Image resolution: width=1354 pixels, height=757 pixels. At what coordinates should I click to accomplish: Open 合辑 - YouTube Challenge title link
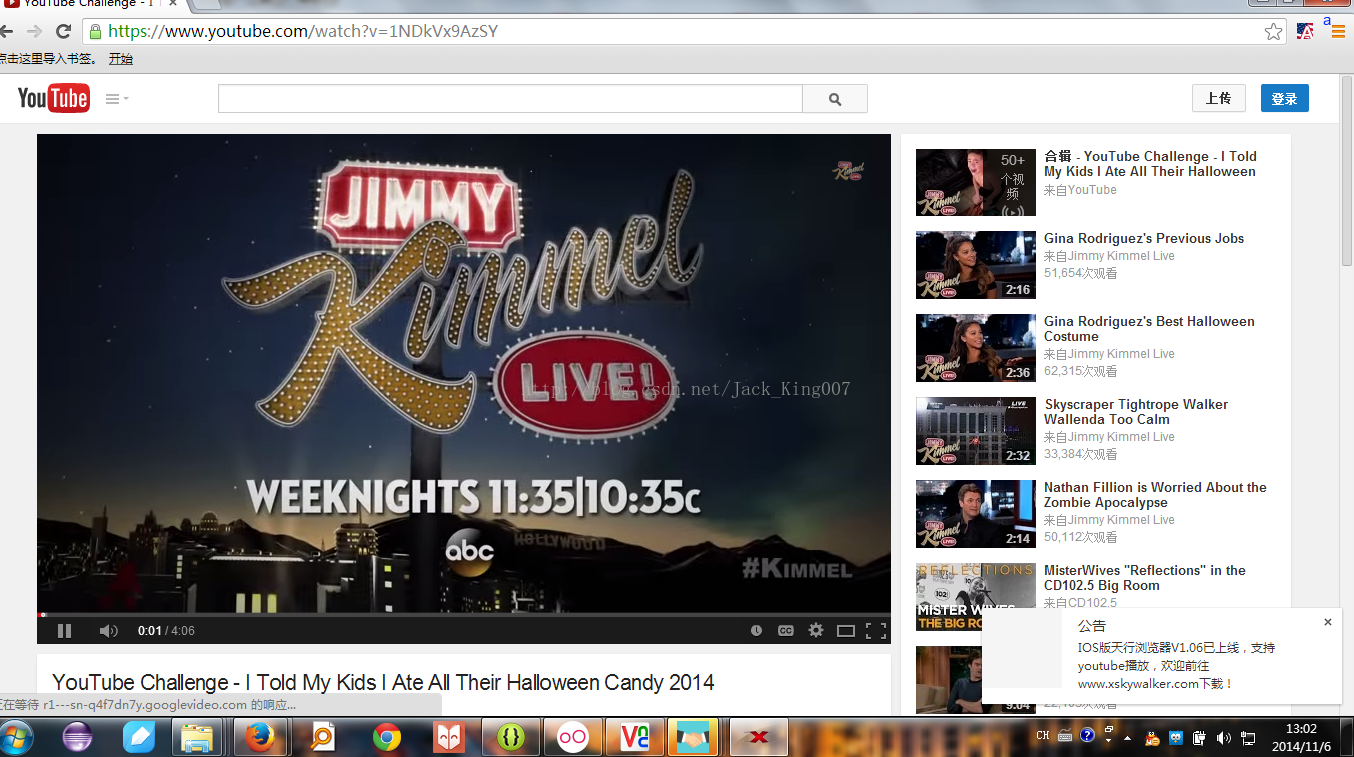tap(1150, 164)
